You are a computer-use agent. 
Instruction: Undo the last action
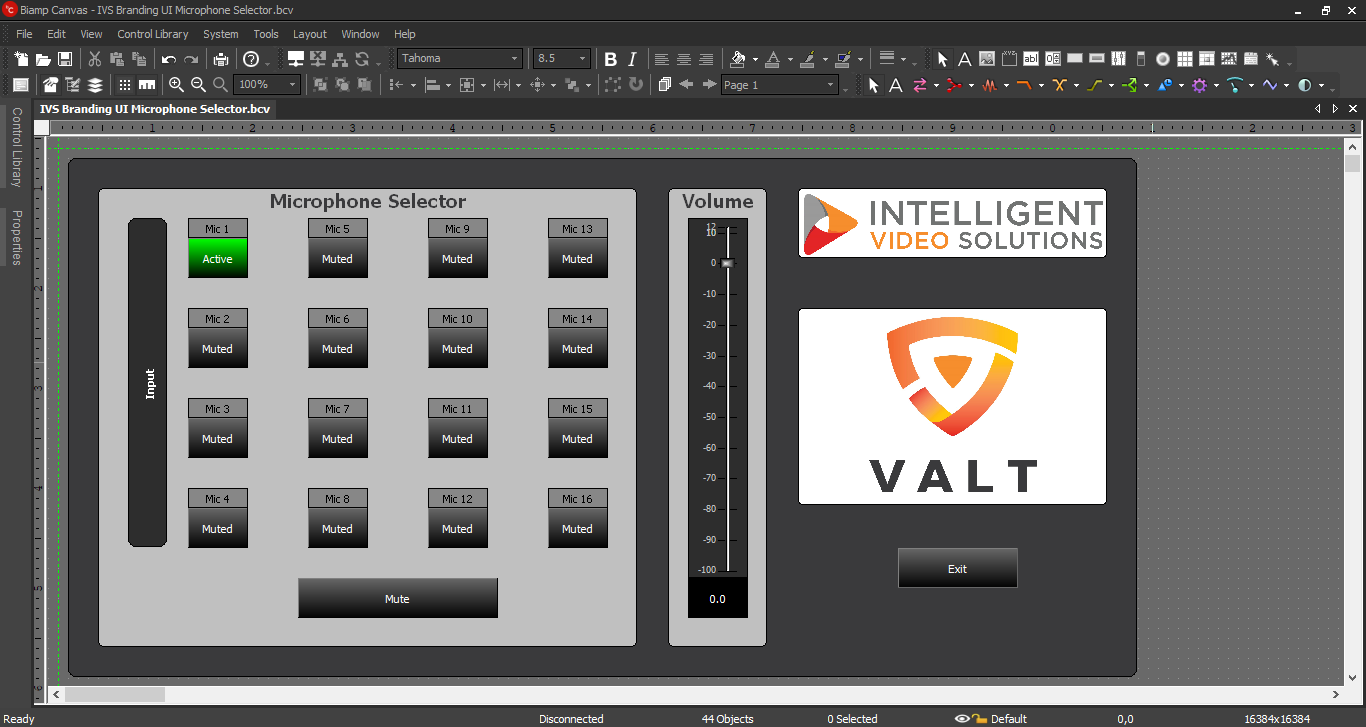[169, 59]
